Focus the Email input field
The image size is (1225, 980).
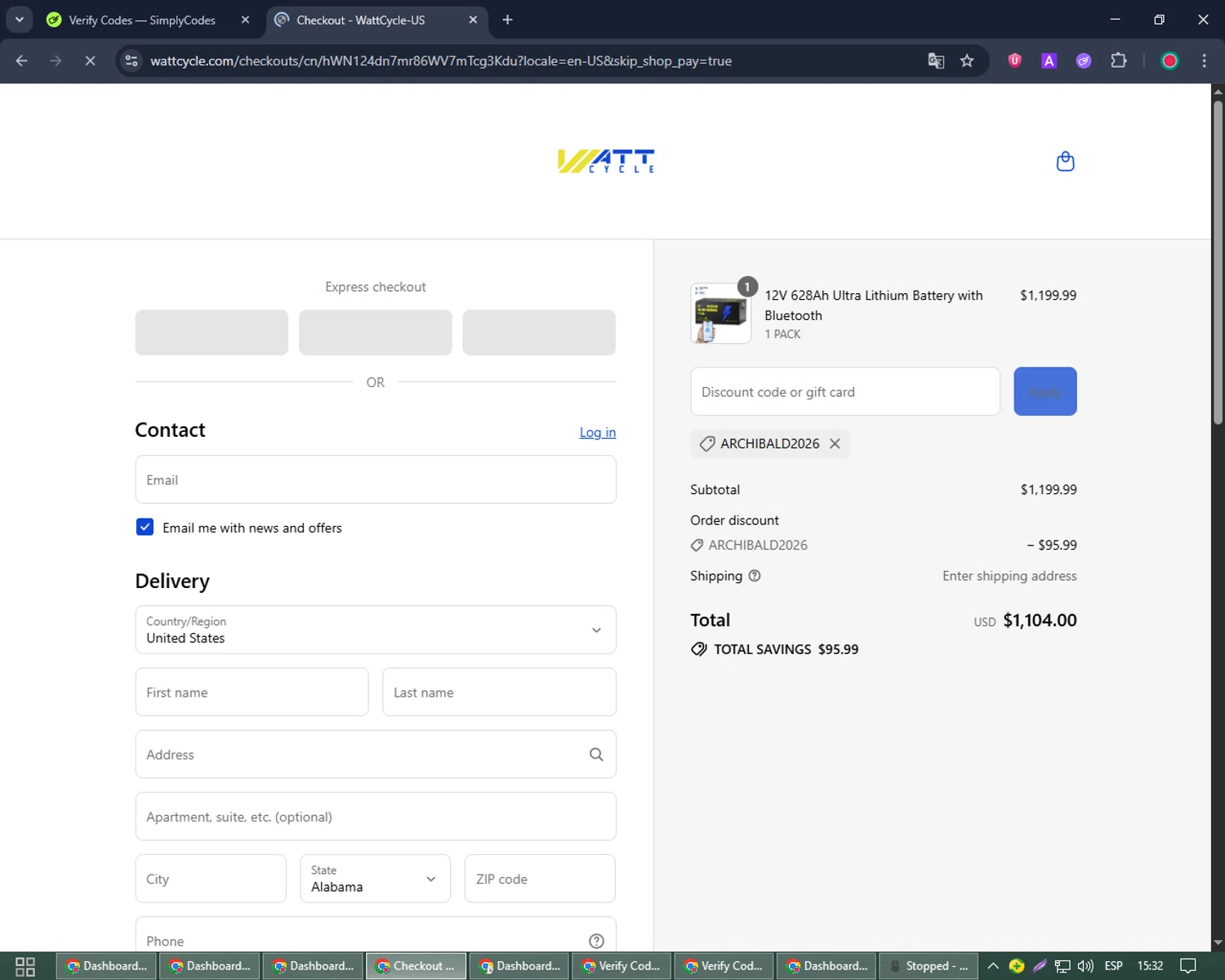point(376,479)
